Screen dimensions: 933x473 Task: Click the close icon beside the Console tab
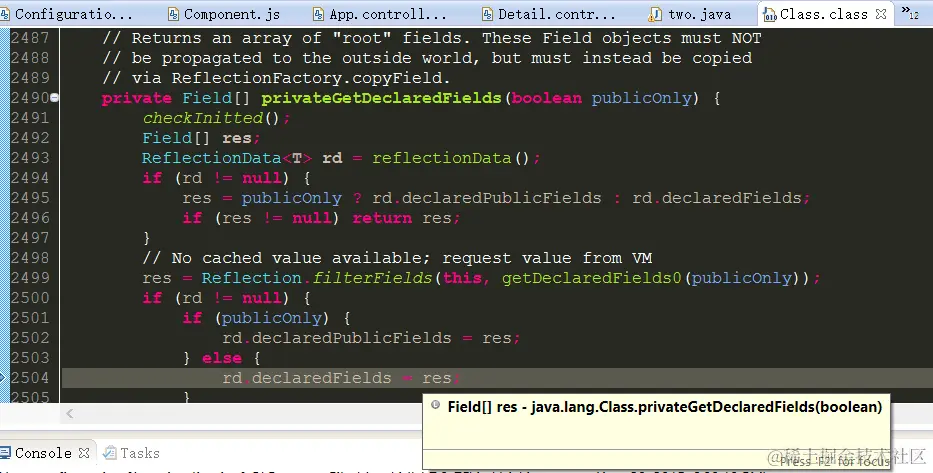(x=84, y=453)
